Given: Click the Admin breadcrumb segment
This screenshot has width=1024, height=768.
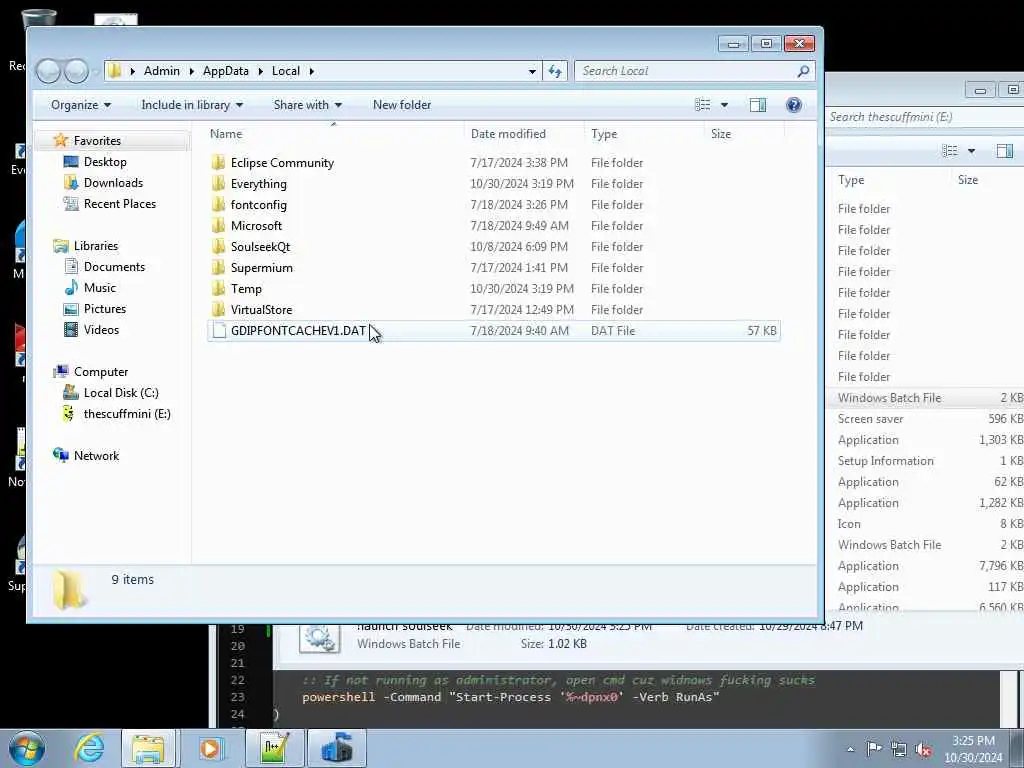Looking at the screenshot, I should pos(161,71).
